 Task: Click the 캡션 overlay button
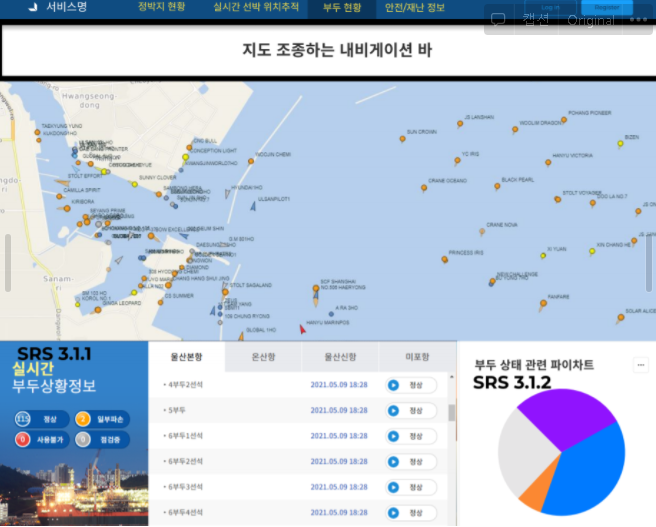(536, 20)
